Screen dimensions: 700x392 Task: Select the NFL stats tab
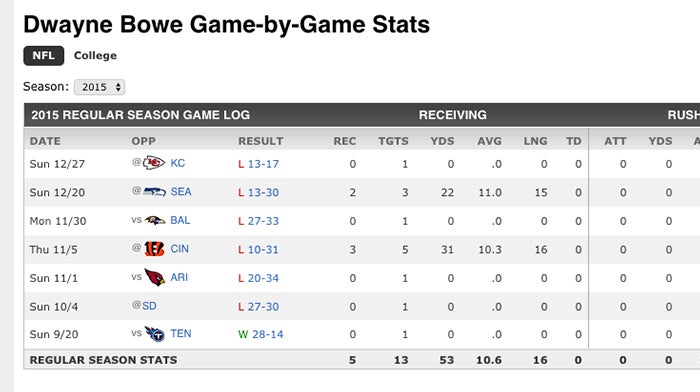point(44,56)
